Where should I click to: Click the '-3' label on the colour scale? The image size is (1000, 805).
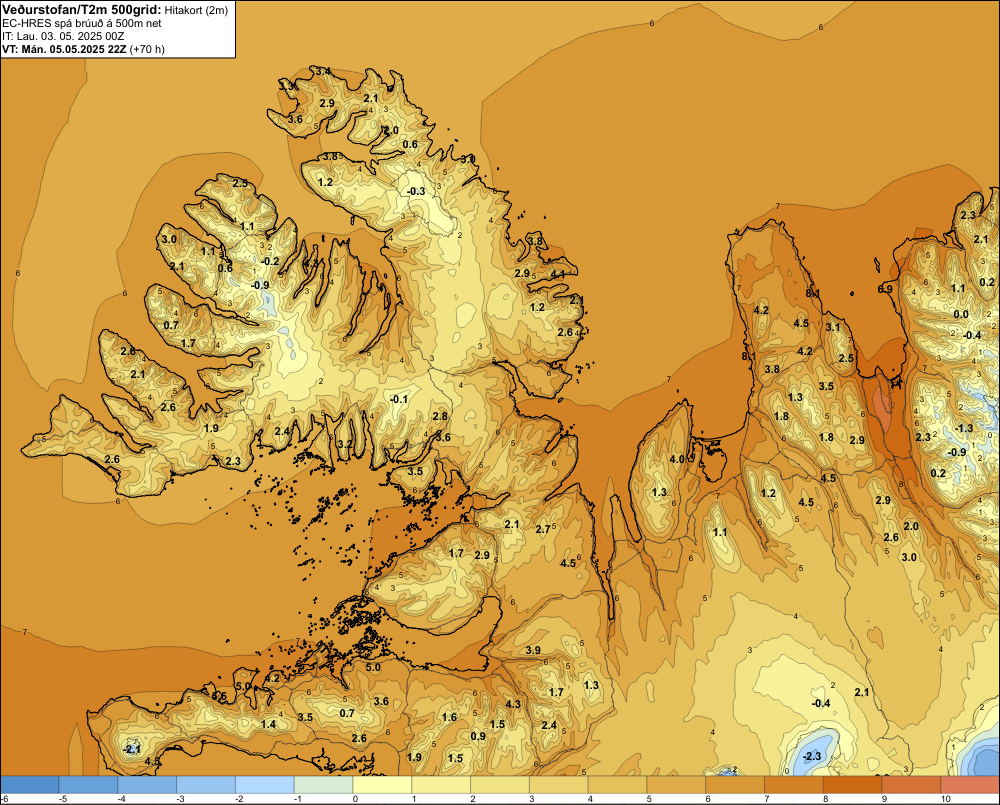[180, 799]
